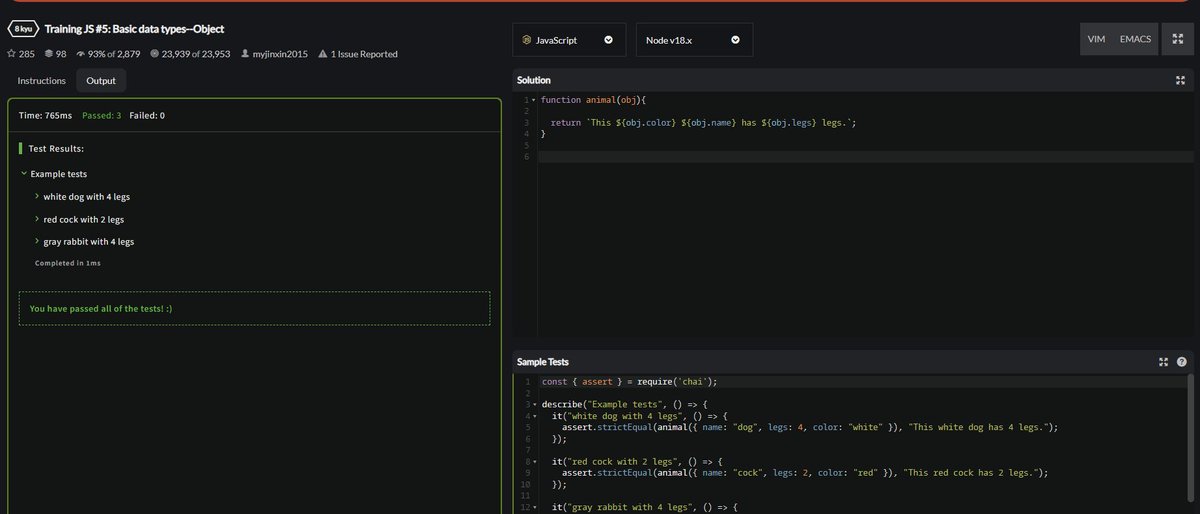Open the JavaScript language dropdown
The width and height of the screenshot is (1200, 514).
click(569, 40)
